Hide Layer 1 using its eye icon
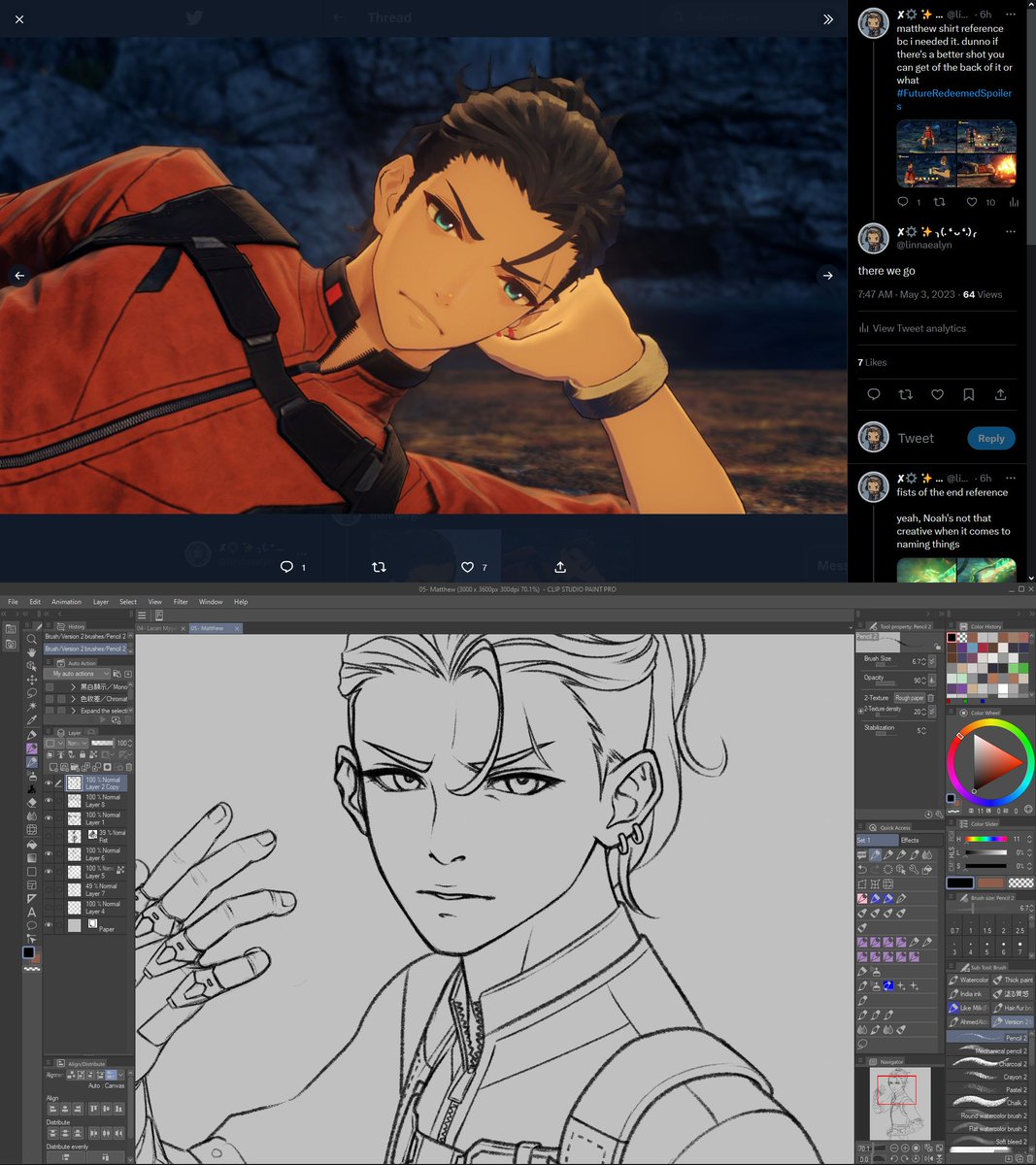1036x1165 pixels. click(x=49, y=818)
